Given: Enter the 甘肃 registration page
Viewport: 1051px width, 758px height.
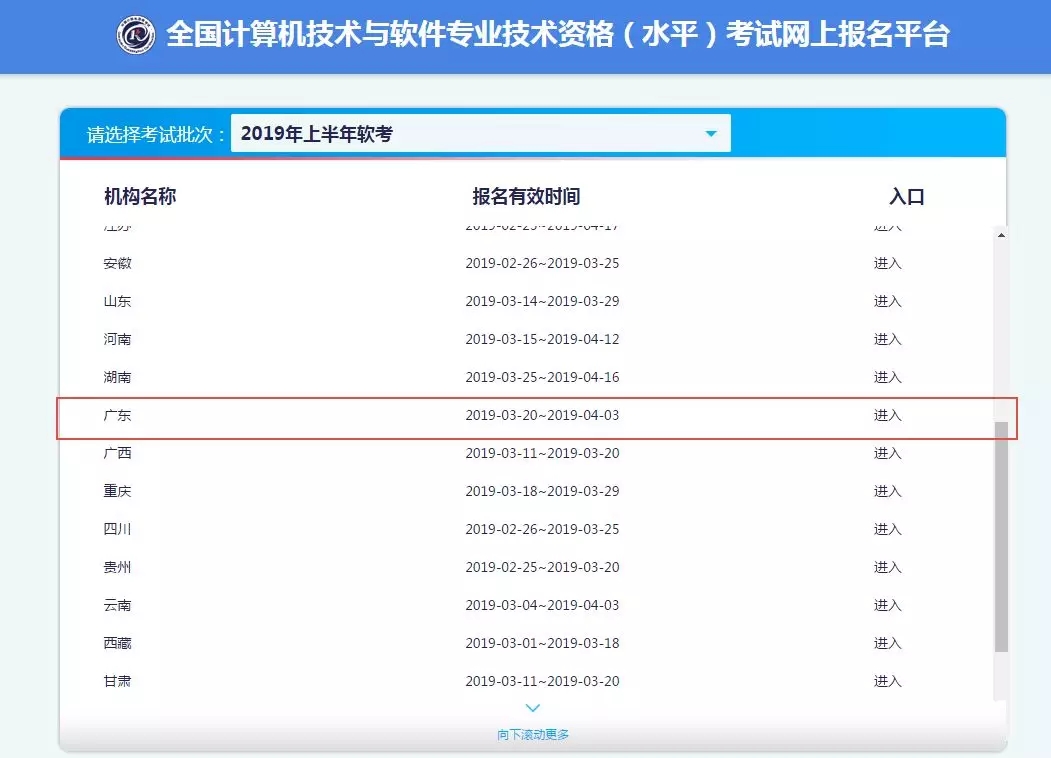Looking at the screenshot, I should pos(887,681).
